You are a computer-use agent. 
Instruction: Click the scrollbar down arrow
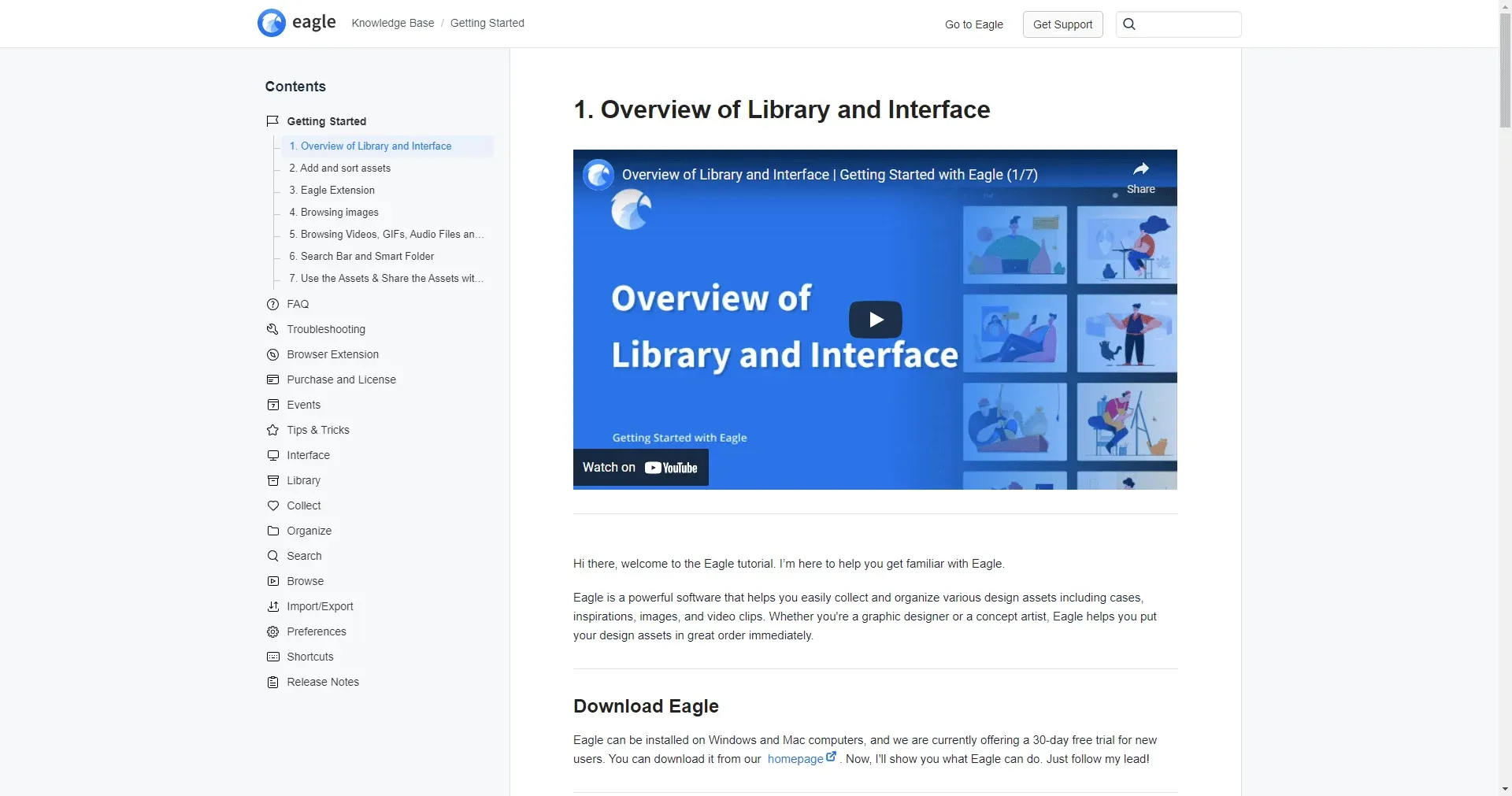click(x=1505, y=788)
